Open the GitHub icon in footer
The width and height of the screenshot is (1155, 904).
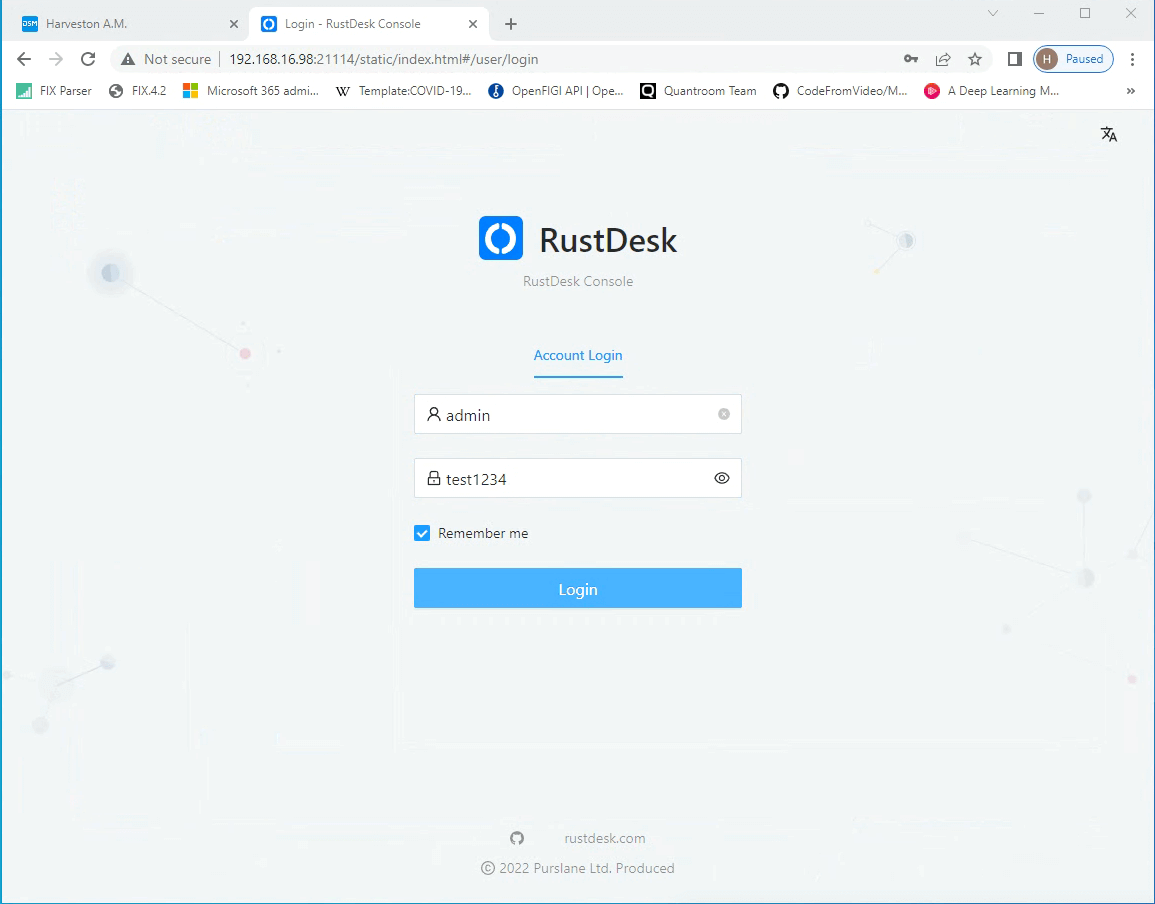[517, 838]
